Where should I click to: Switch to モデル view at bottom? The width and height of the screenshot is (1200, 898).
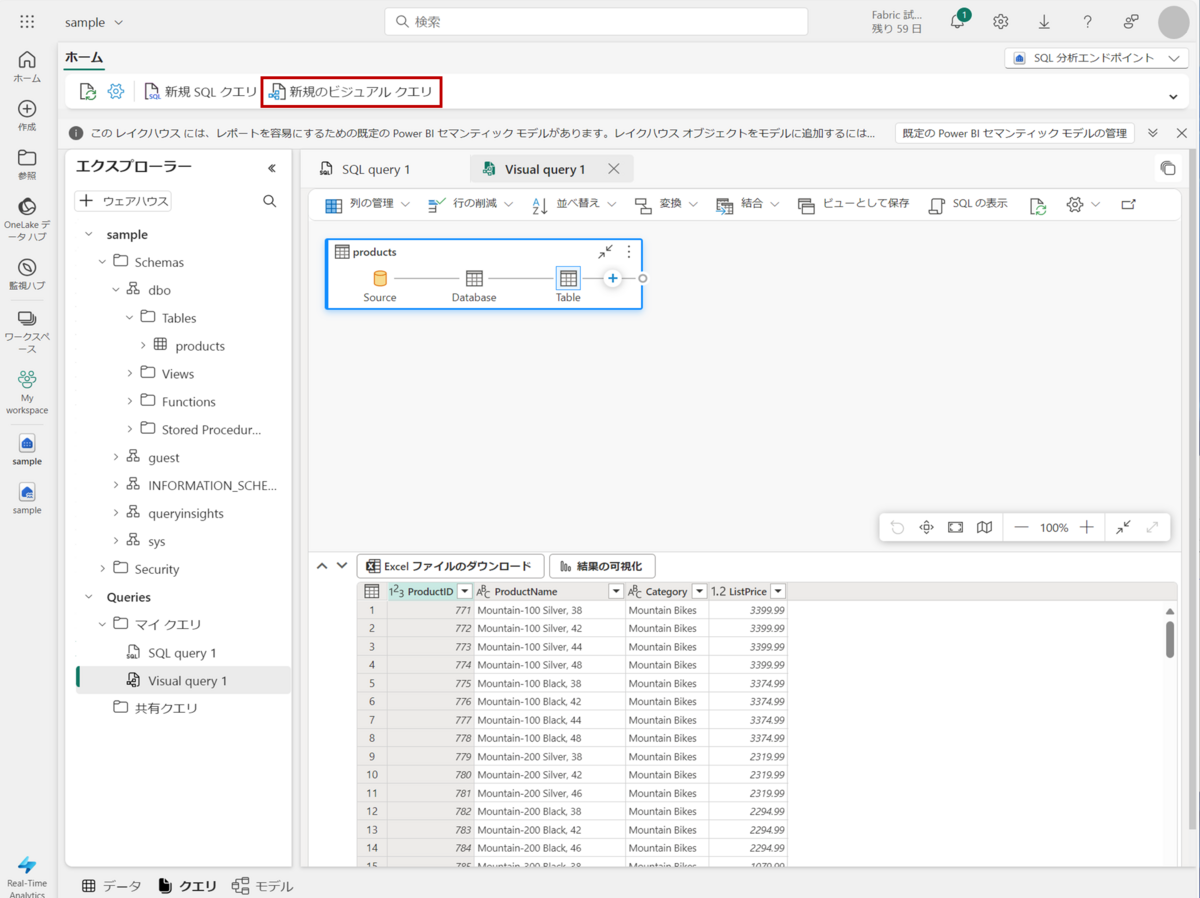point(262,886)
